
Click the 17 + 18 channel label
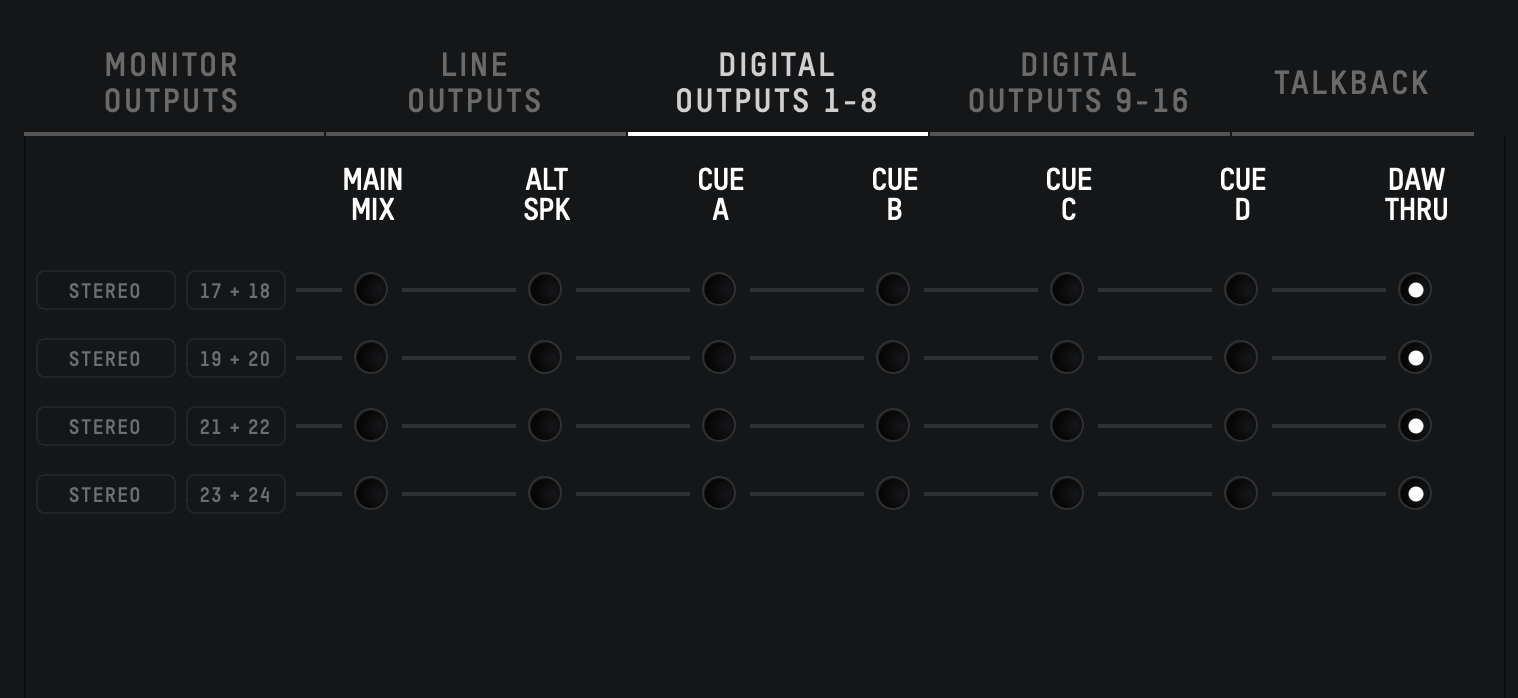[236, 290]
